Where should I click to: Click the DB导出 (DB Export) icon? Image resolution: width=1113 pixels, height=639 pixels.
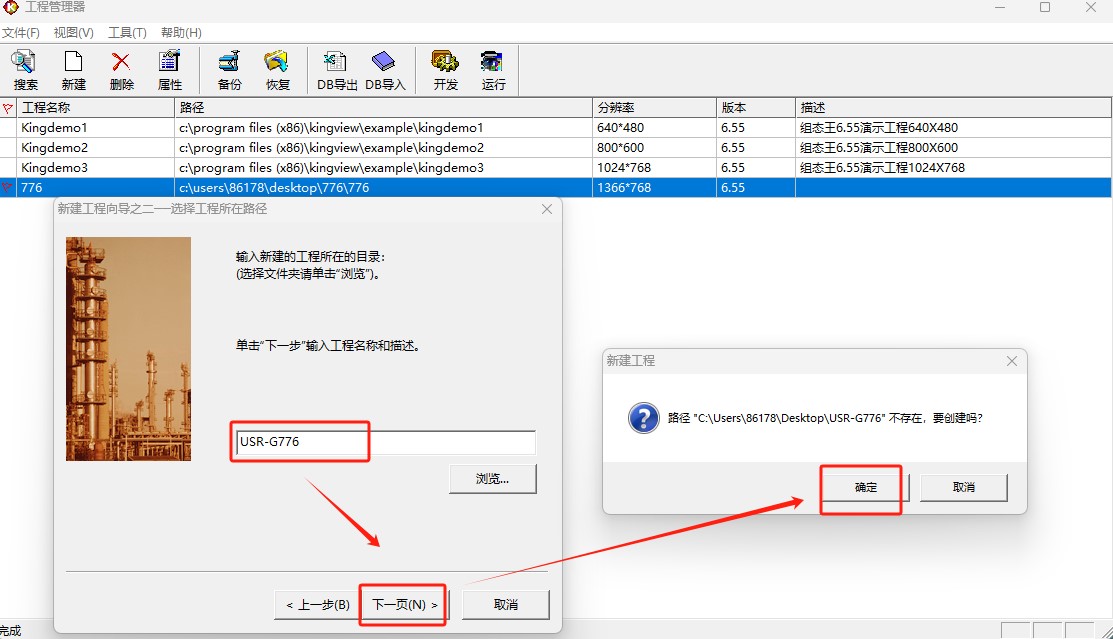[337, 70]
